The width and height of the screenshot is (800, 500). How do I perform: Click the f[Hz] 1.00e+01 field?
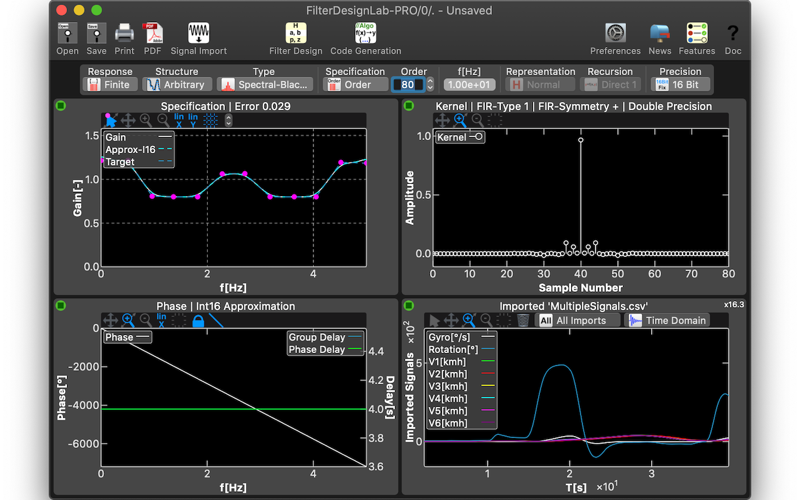point(469,85)
